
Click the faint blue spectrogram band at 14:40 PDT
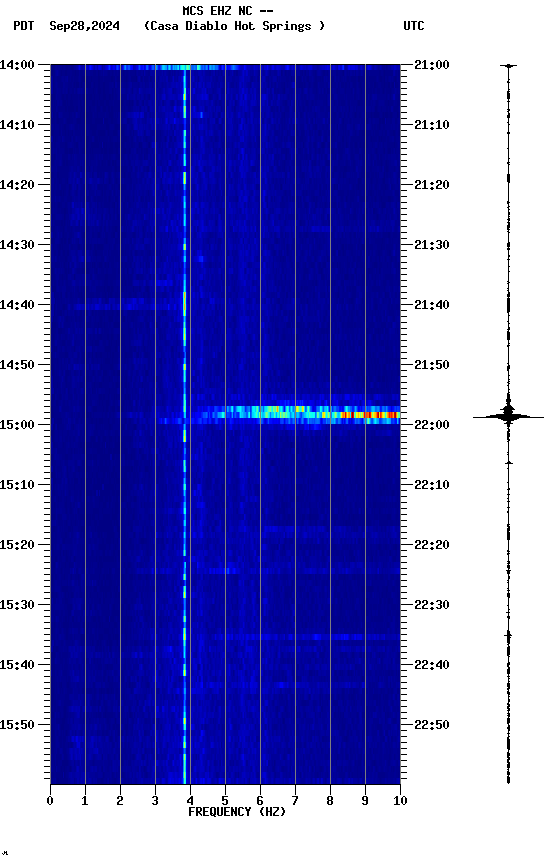[127, 304]
